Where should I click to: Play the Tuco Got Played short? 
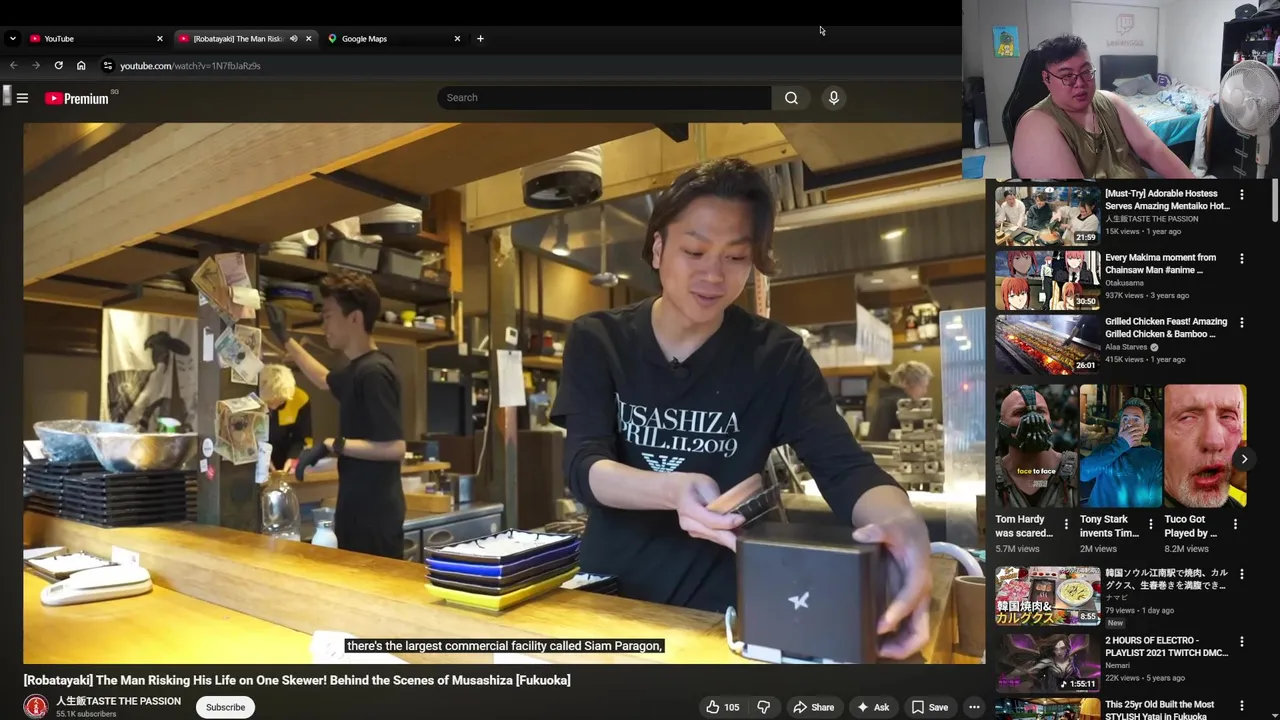click(1205, 446)
